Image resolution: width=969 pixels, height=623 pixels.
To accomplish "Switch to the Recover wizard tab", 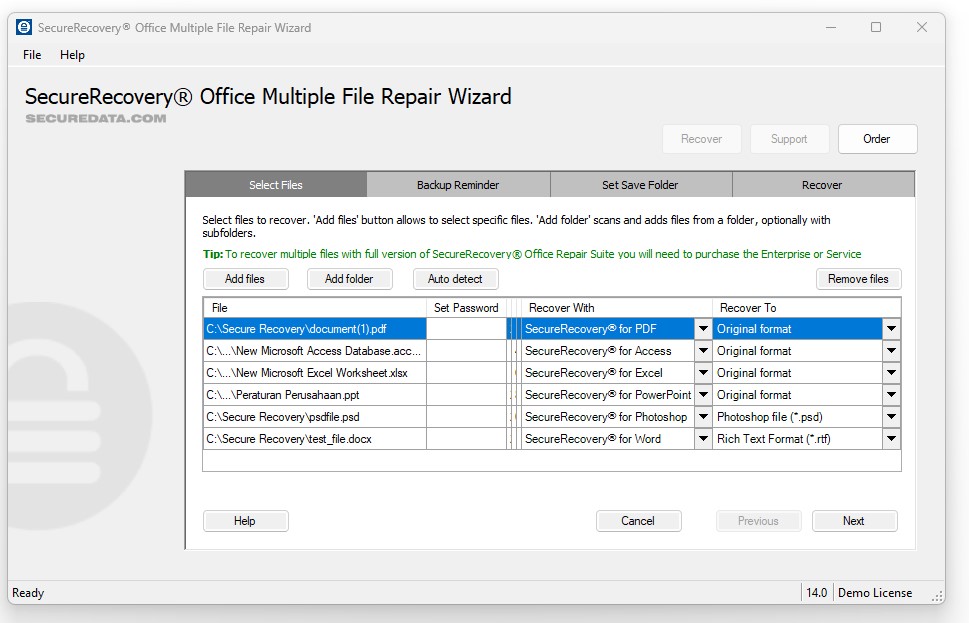I will [x=821, y=184].
